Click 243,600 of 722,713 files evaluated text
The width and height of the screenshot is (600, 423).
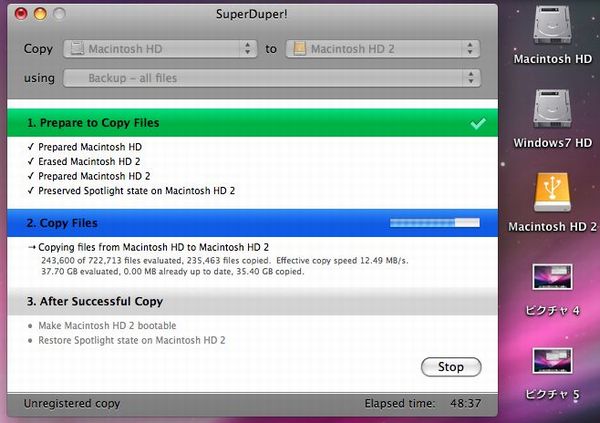(225, 261)
